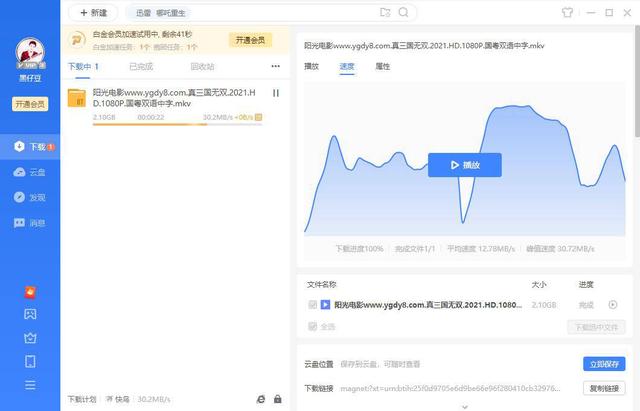Screen dimensions: 640x411
Task: Click the red gift icon in sidebar
Action: (x=30, y=292)
